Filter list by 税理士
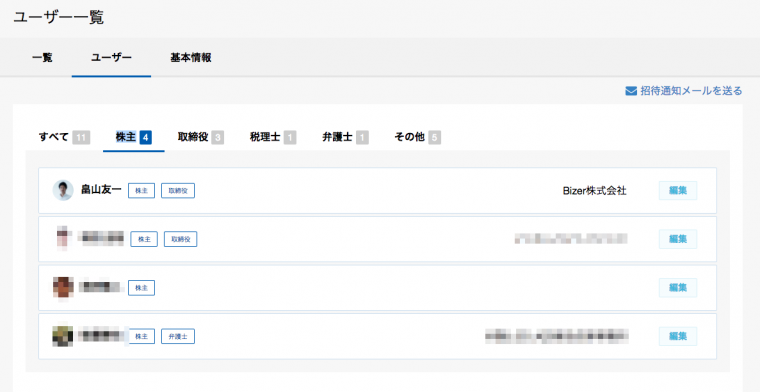Viewport: 760px width, 392px height. [x=273, y=138]
